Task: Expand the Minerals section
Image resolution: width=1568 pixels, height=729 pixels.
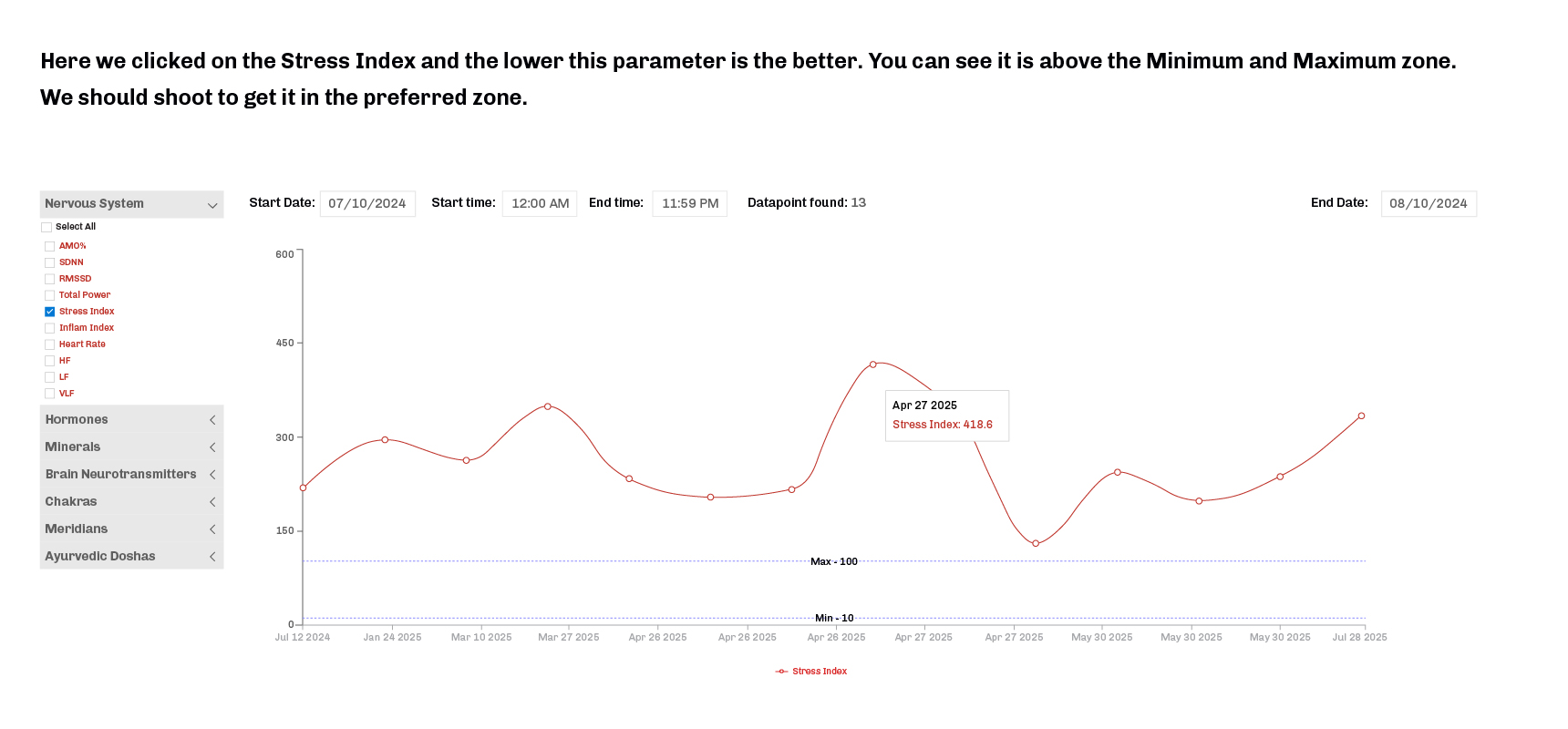Action: click(x=212, y=447)
